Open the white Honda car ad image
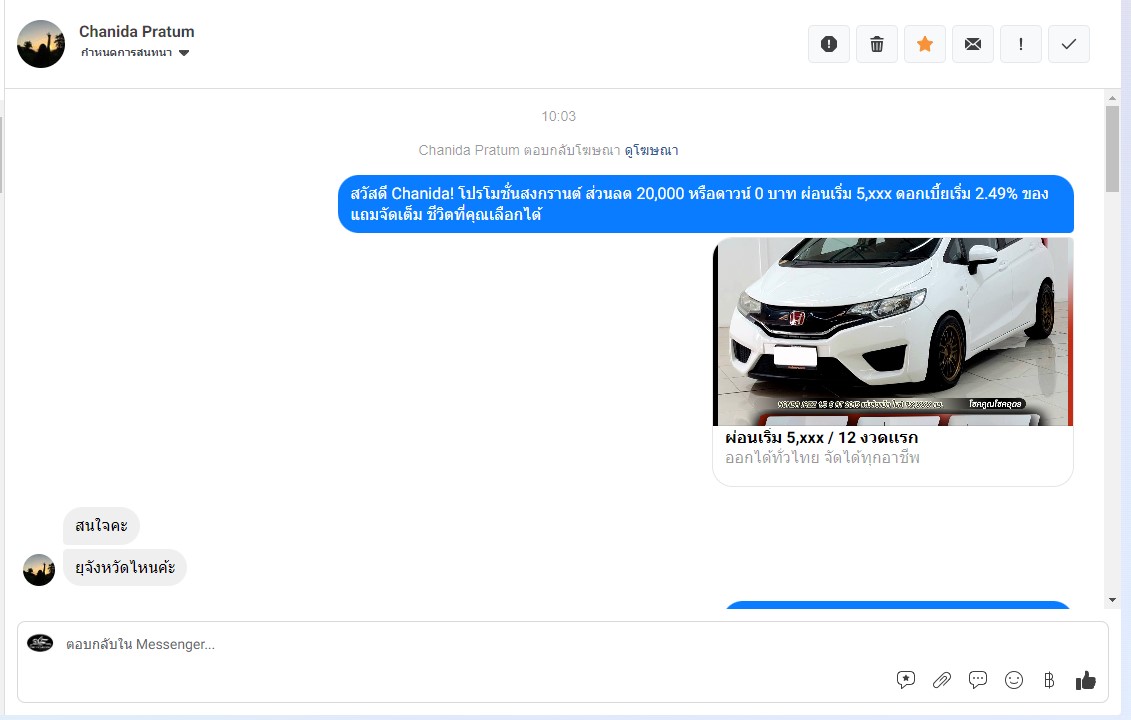Viewport: 1131px width, 720px height. (x=892, y=331)
